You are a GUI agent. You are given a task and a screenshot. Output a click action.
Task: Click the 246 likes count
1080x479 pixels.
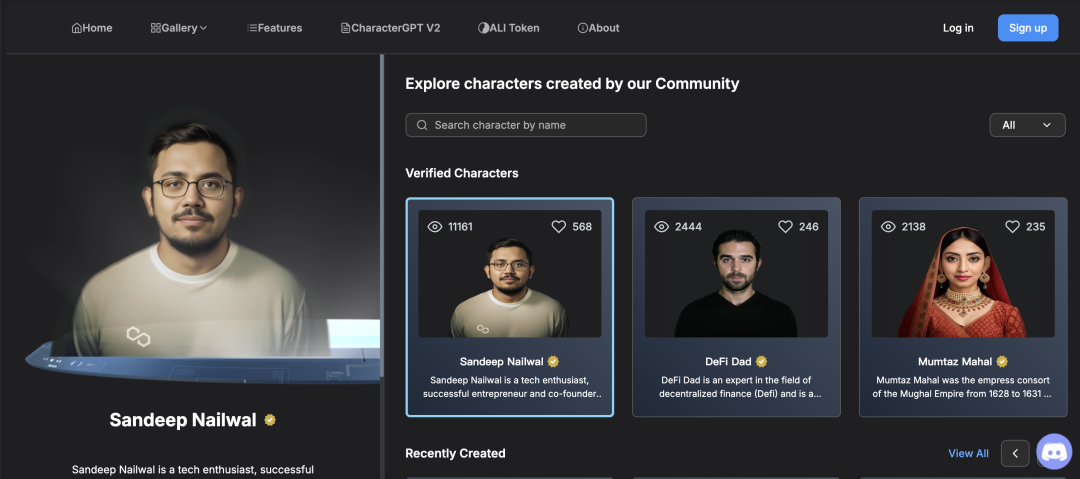[809, 227]
